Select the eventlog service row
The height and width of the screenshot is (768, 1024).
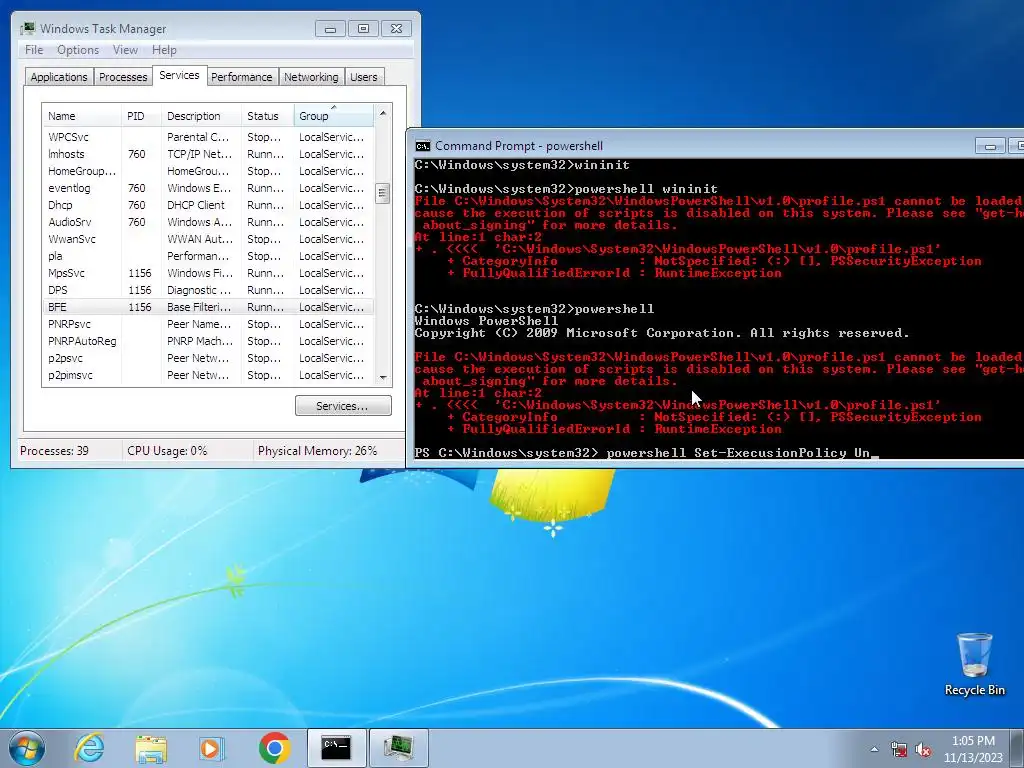[x=208, y=188]
